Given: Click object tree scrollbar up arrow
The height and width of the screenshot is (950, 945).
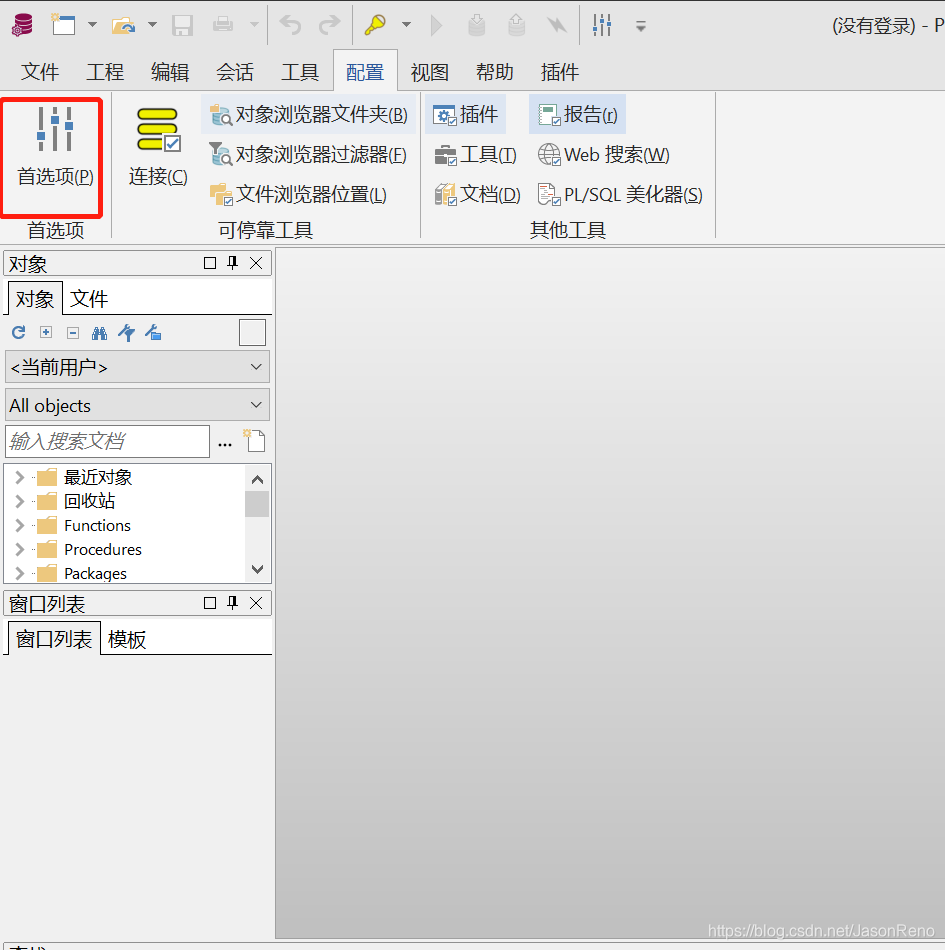Looking at the screenshot, I should tap(257, 480).
